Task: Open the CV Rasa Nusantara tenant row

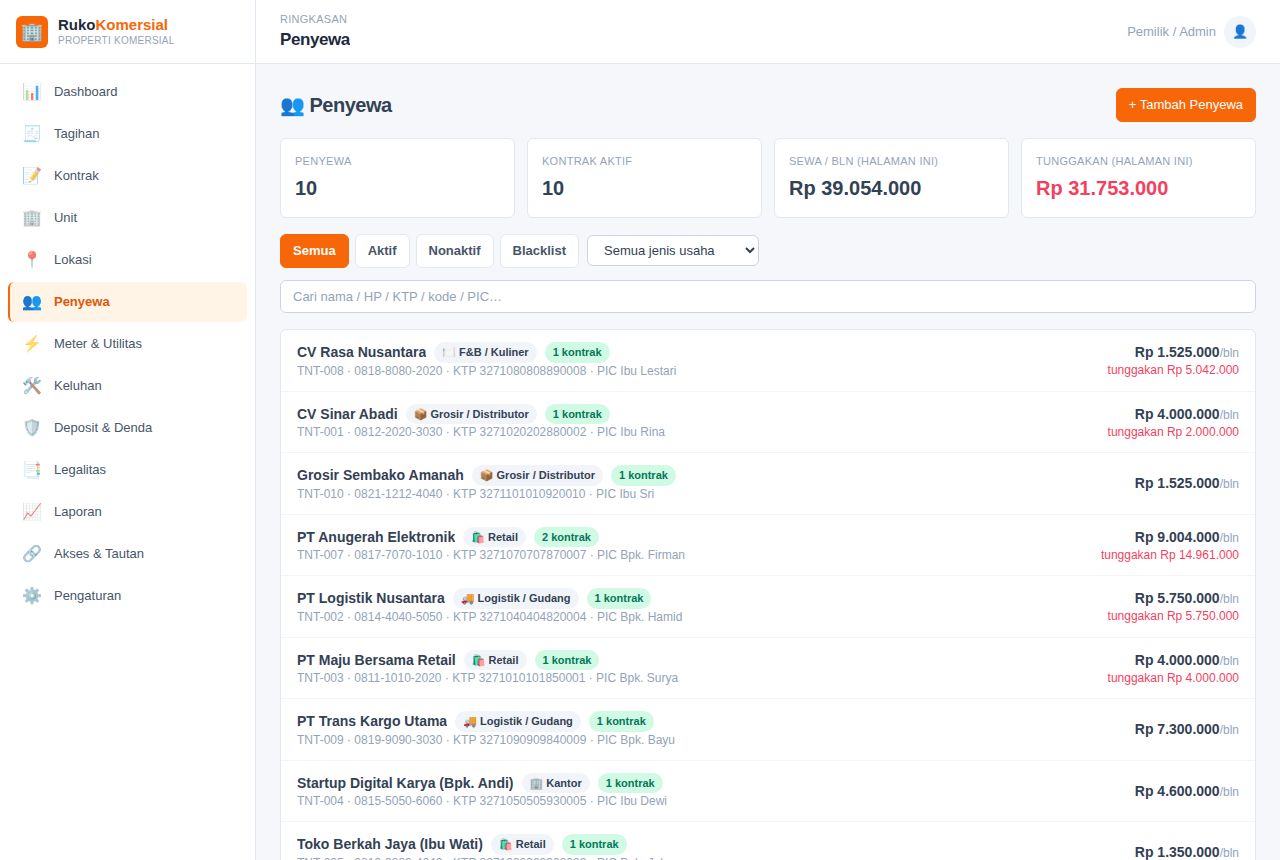Action: tap(768, 361)
